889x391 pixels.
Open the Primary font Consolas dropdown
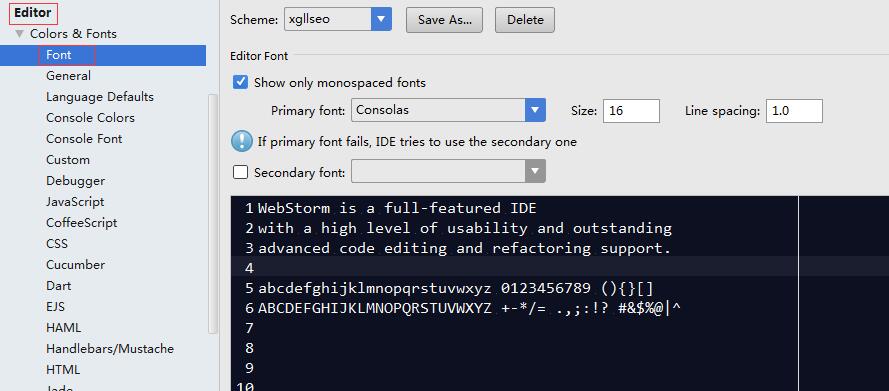(448, 110)
